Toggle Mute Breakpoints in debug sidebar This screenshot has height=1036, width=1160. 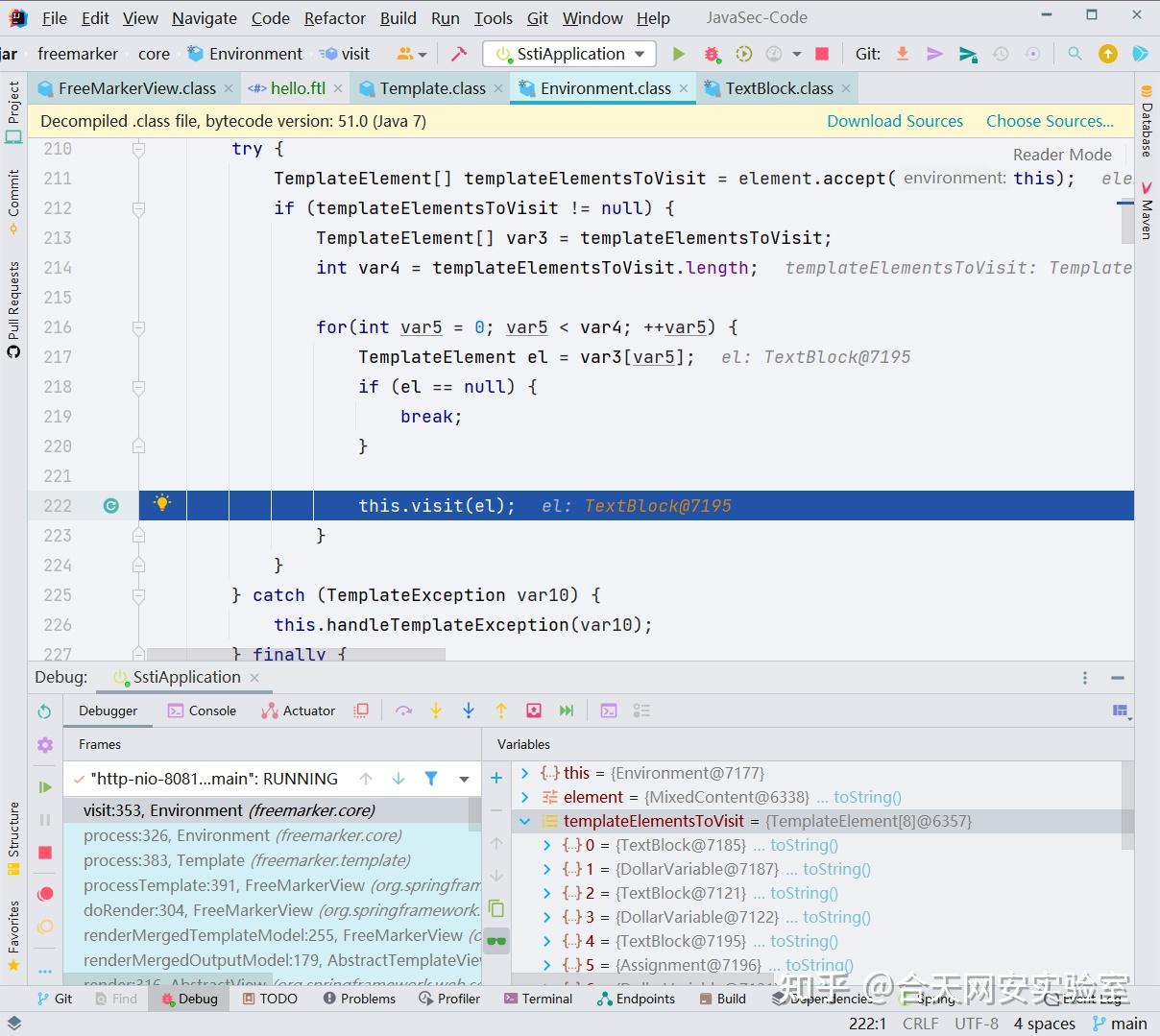coord(45,927)
